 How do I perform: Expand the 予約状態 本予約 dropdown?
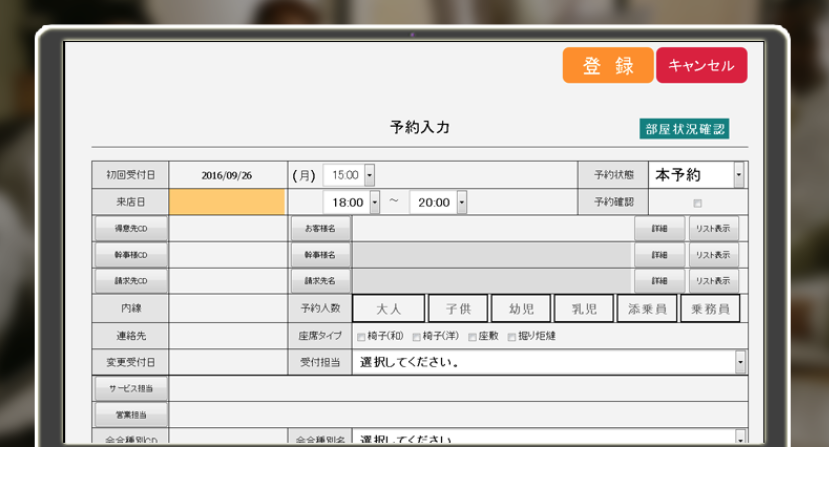point(739,175)
